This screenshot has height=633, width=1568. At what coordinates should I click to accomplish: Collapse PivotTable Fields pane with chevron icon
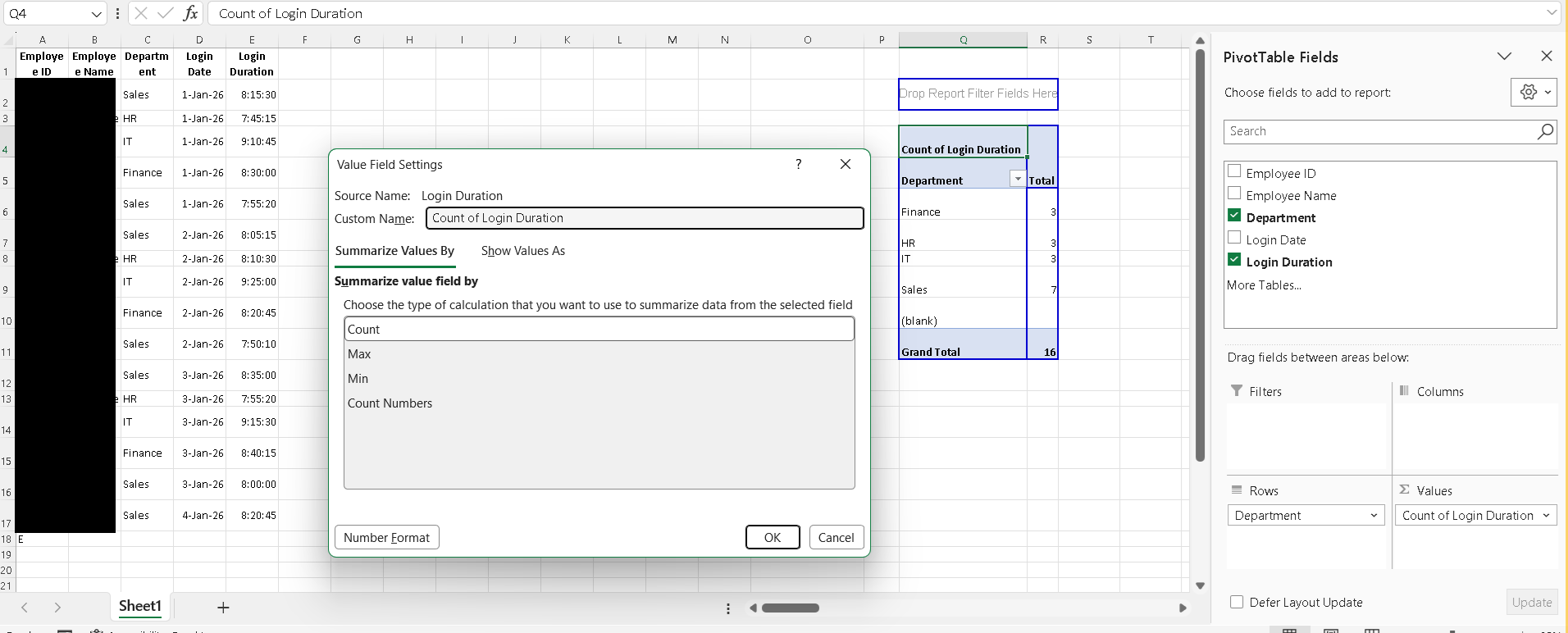point(1504,57)
